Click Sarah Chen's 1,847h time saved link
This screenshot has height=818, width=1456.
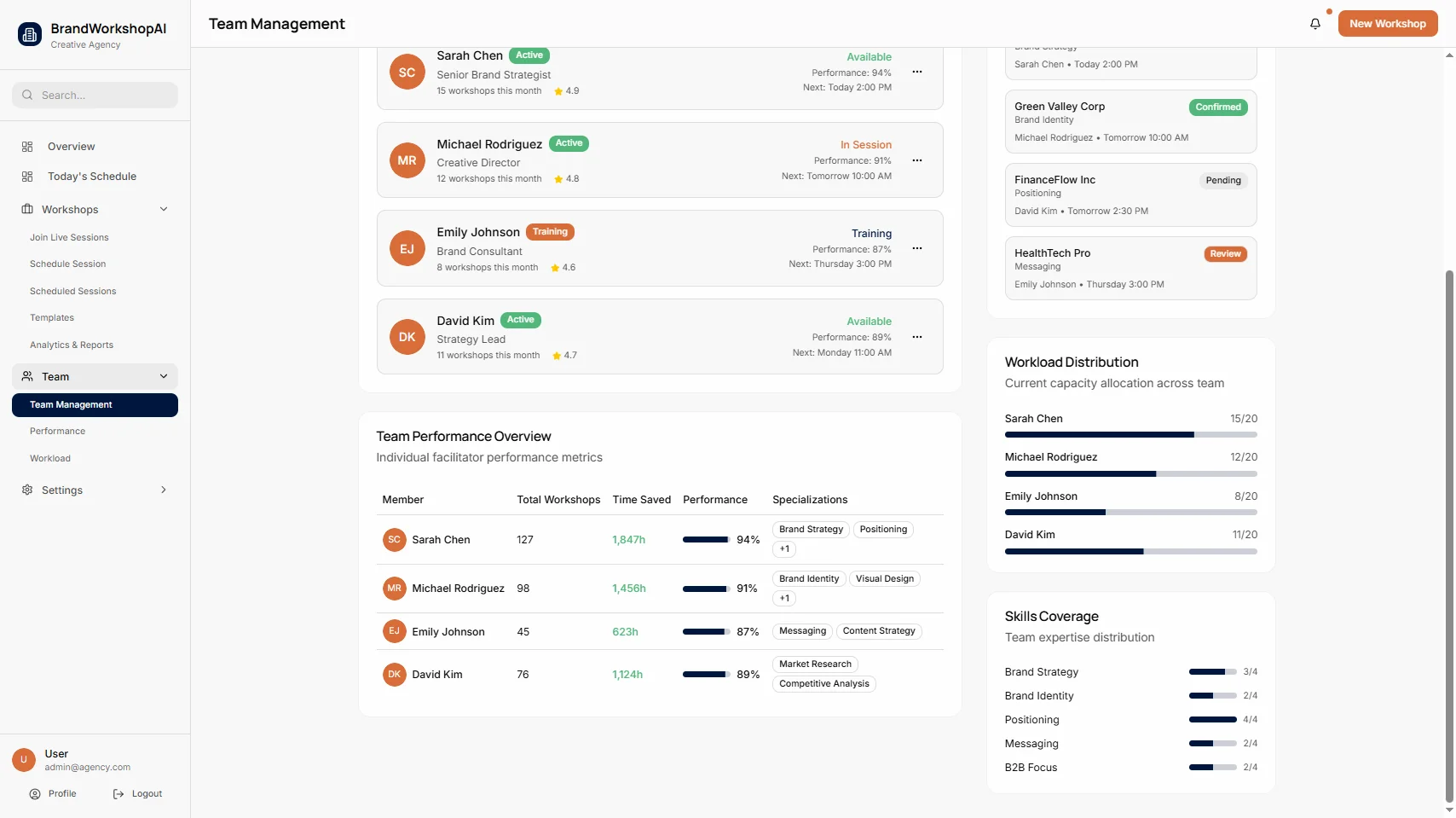628,539
